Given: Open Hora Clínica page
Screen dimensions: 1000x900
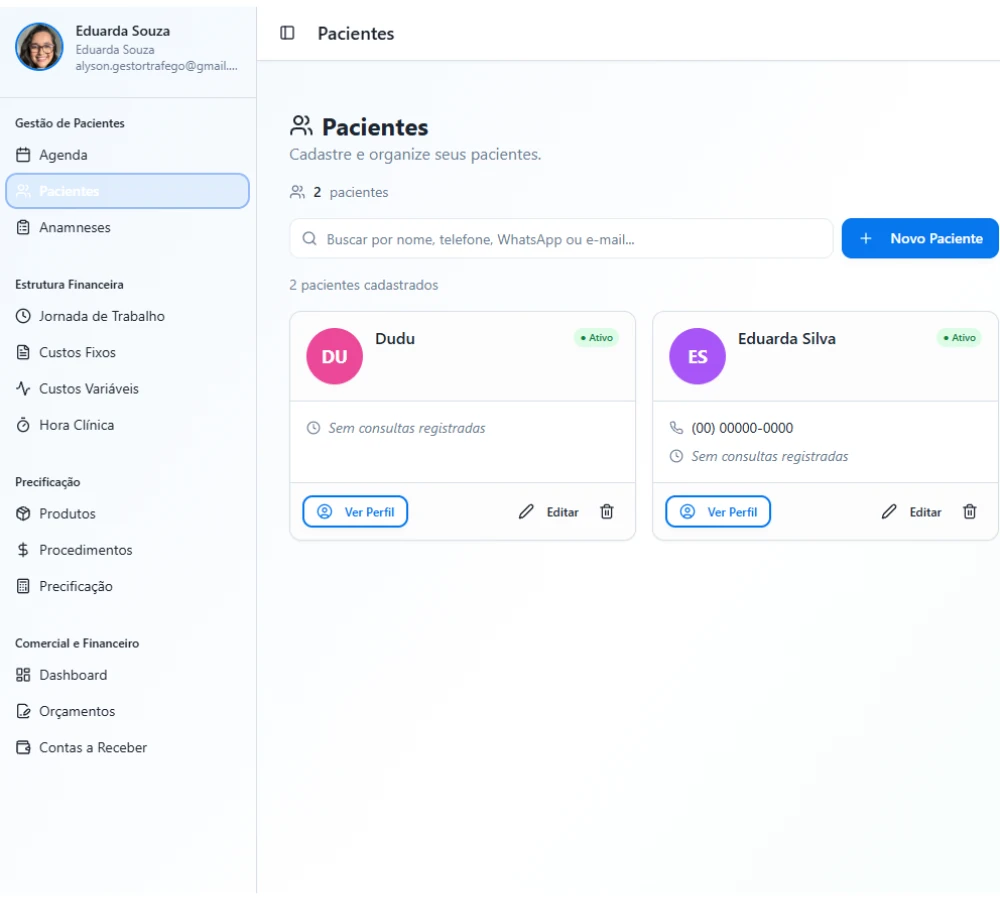Looking at the screenshot, I should (128, 425).
